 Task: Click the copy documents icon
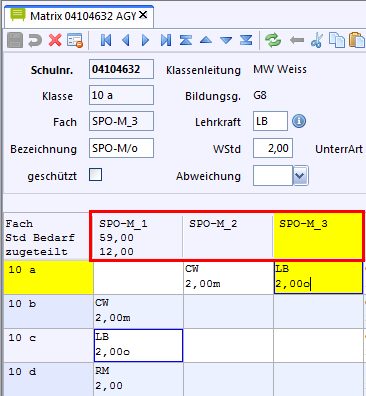[x=337, y=40]
